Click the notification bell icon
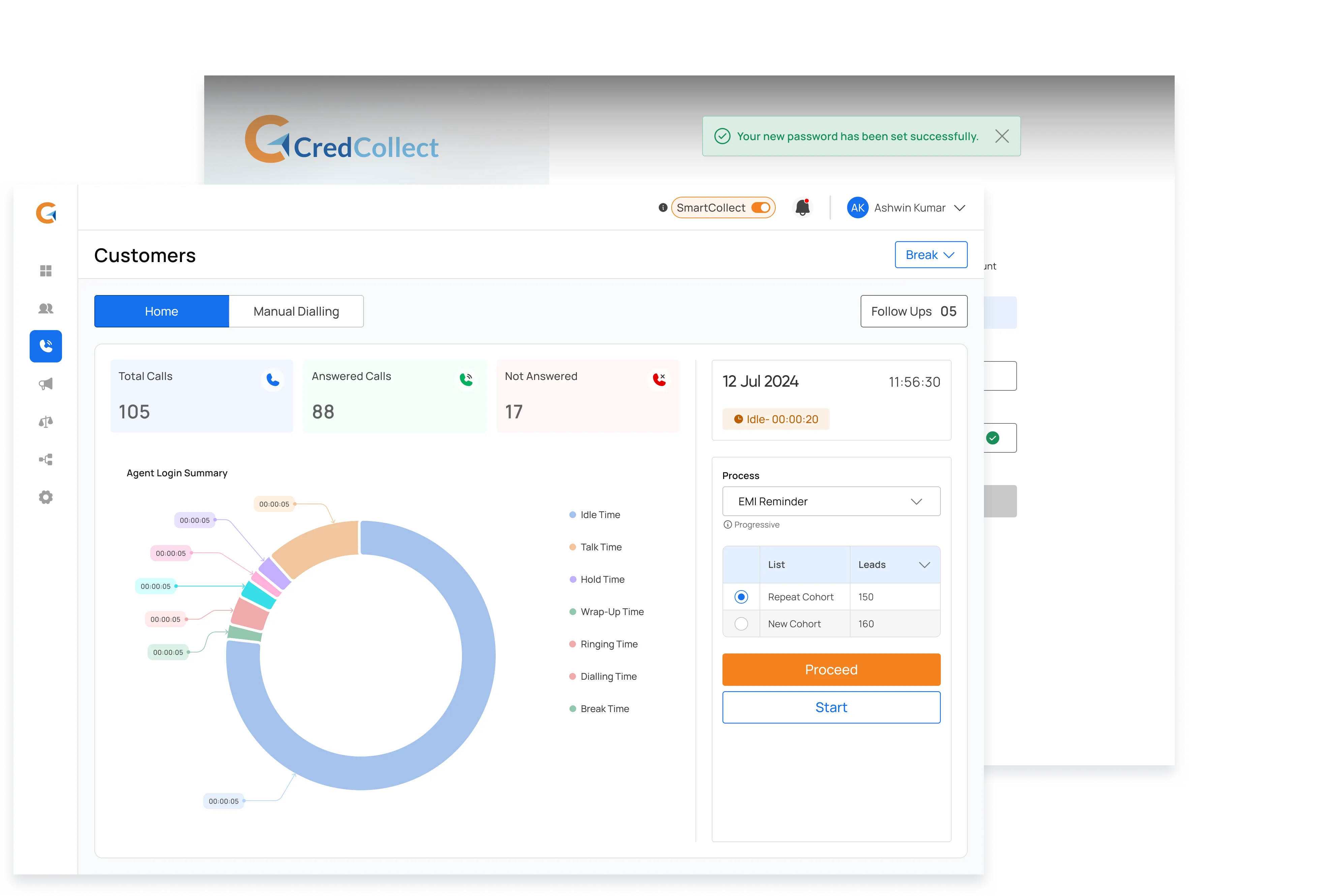The image size is (1329, 896). tap(803, 207)
